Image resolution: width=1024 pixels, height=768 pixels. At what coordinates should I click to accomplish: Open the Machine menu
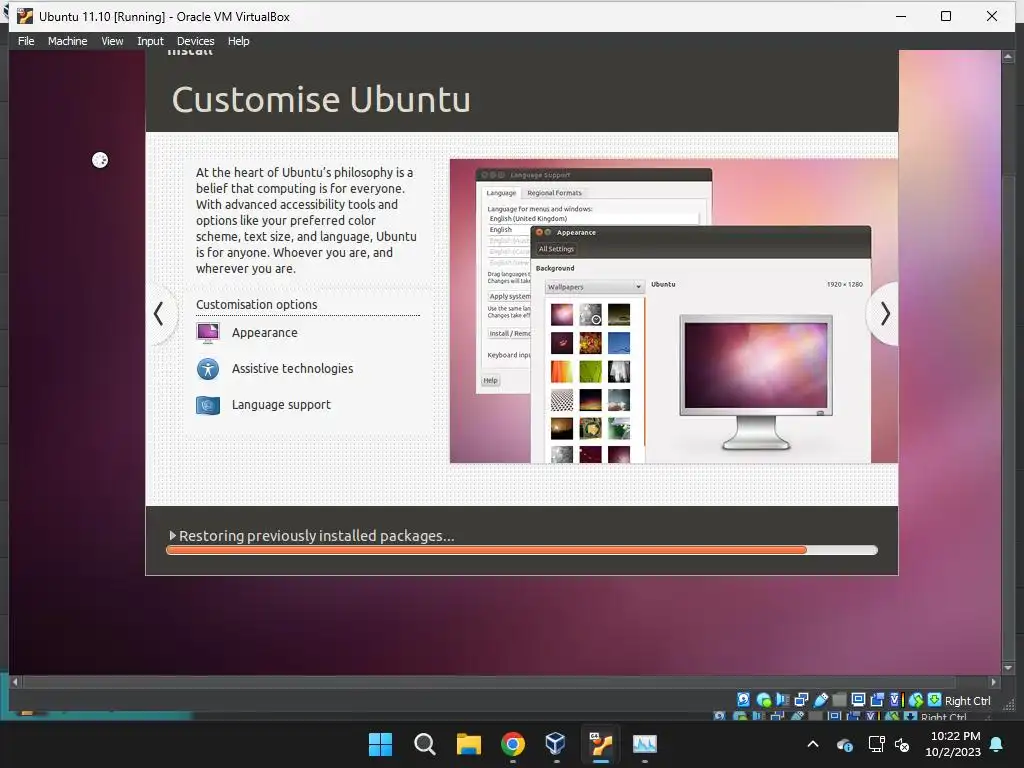tap(67, 41)
